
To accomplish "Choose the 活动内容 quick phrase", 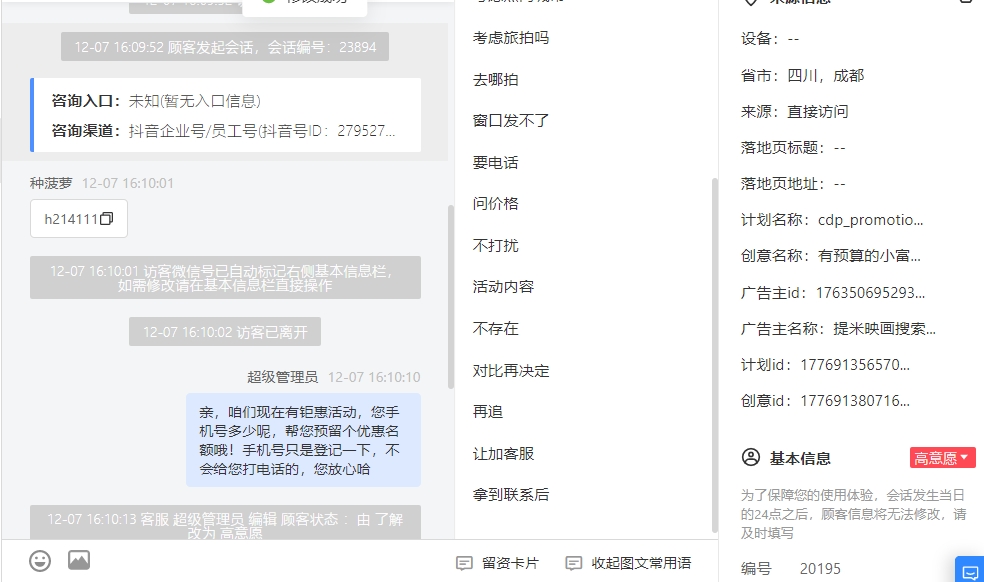I will pyautogui.click(x=503, y=287).
